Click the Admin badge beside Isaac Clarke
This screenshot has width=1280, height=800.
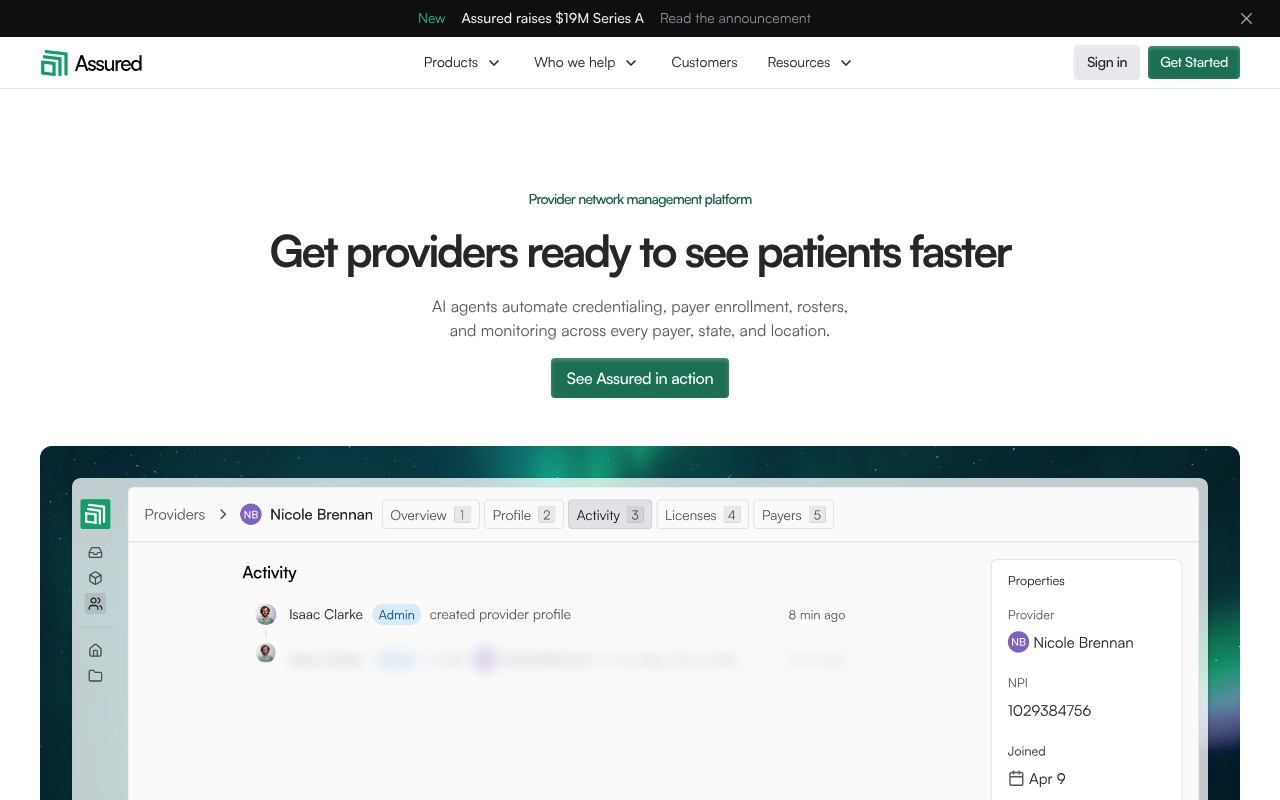pyautogui.click(x=397, y=614)
